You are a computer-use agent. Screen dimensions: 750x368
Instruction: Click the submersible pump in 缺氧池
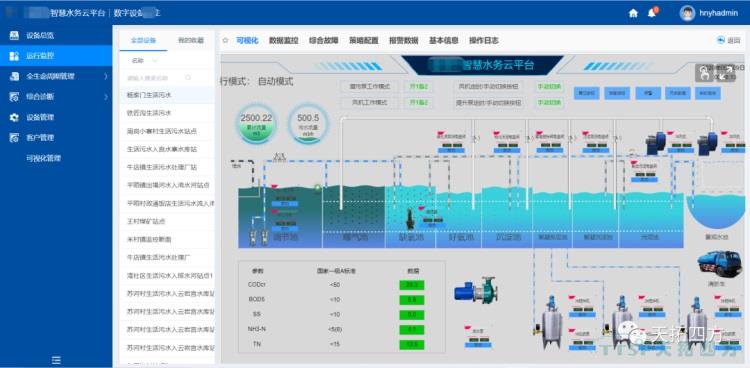(x=410, y=220)
